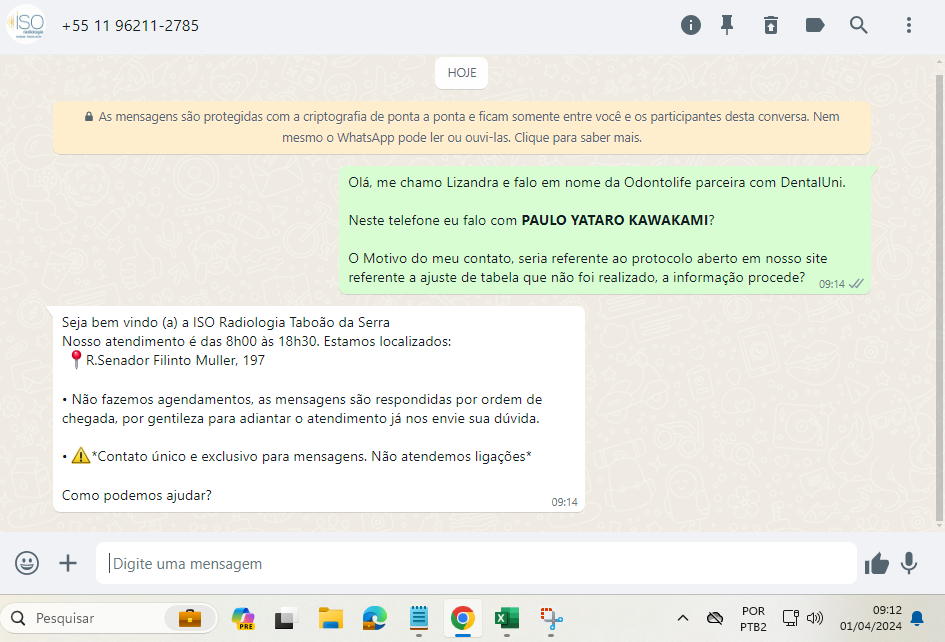The image size is (945, 642).
Task: Change the POR PTB2 keyboard language
Action: pos(753,618)
